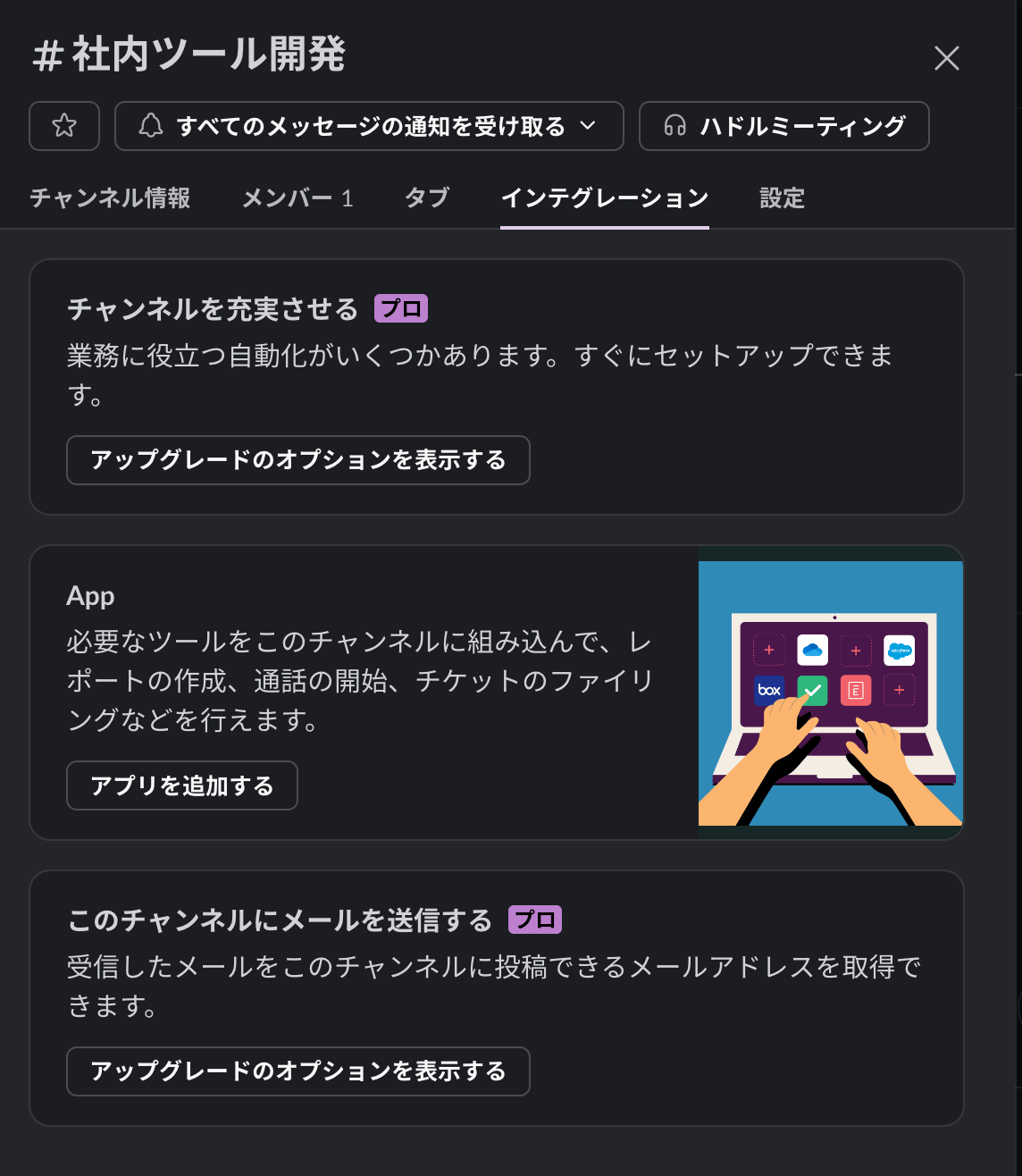
Task: Select the インテグレーション tab
Action: click(605, 197)
